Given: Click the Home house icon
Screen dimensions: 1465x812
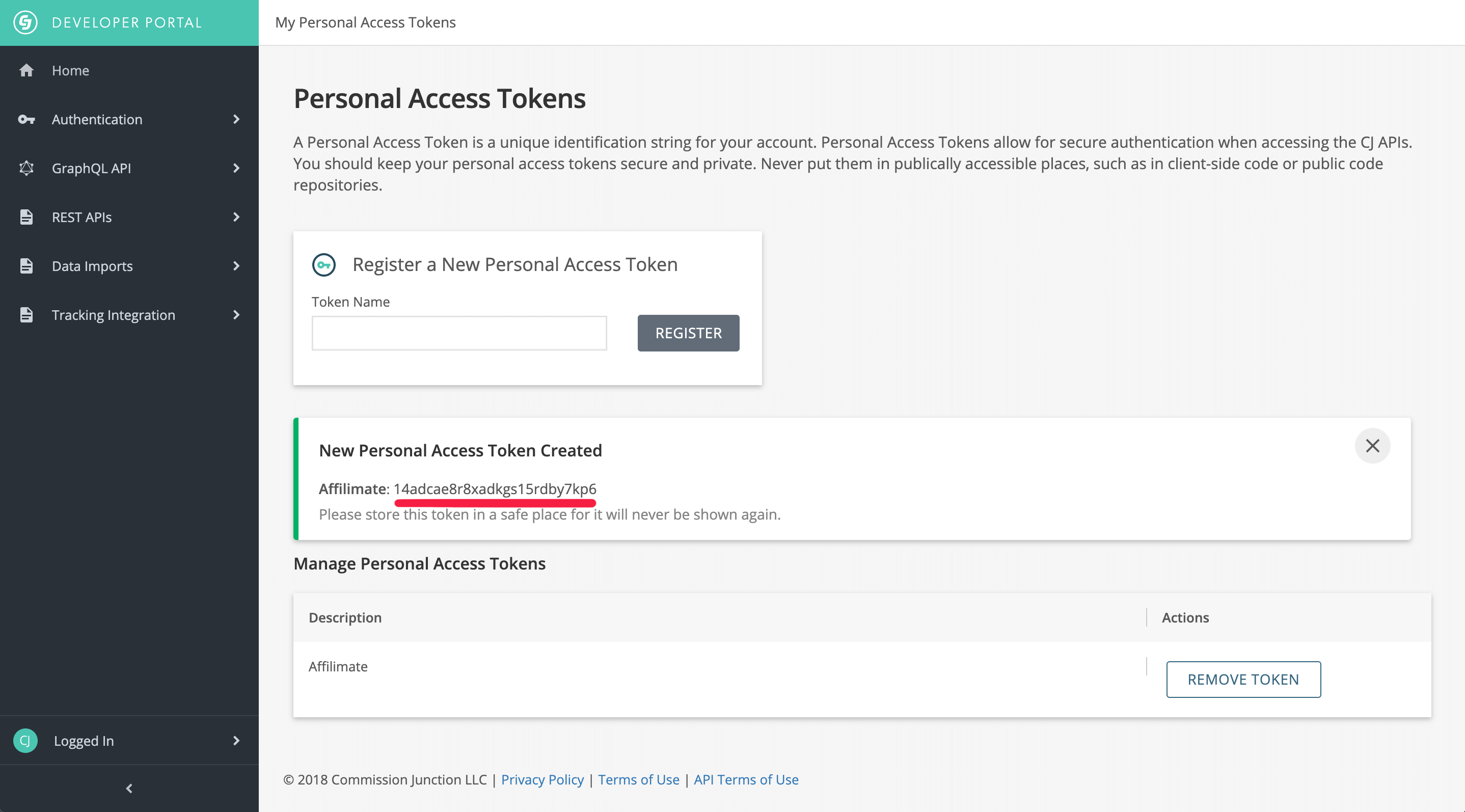Looking at the screenshot, I should (26, 70).
